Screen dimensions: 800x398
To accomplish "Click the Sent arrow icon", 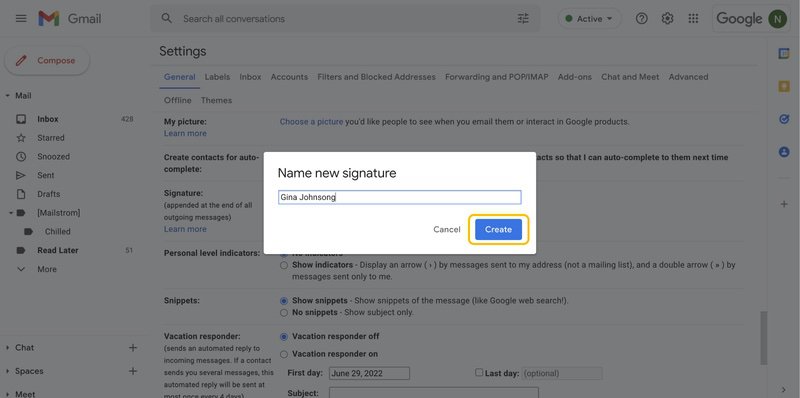I will [x=21, y=176].
